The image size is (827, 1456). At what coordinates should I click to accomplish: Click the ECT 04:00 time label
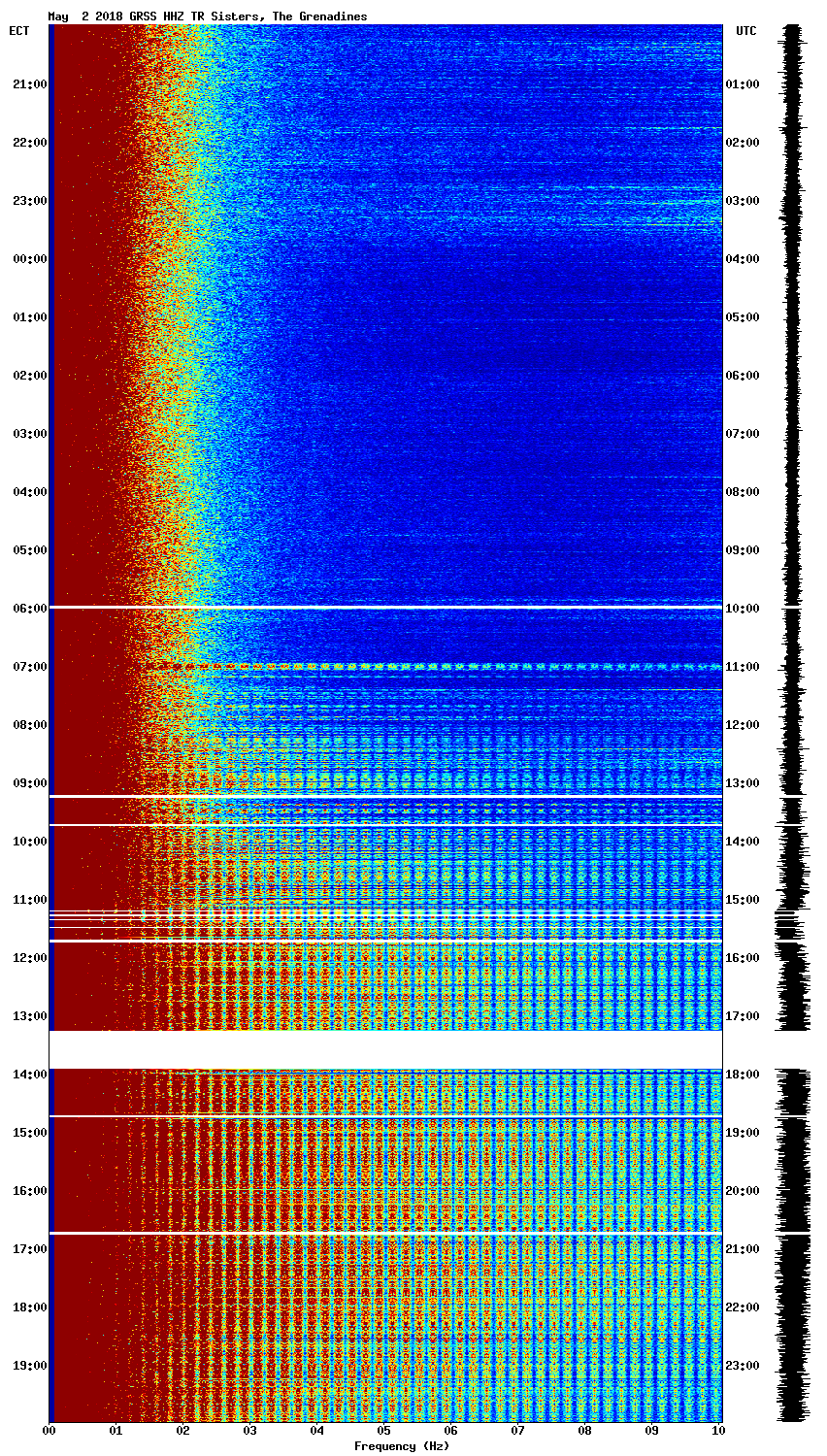30,492
